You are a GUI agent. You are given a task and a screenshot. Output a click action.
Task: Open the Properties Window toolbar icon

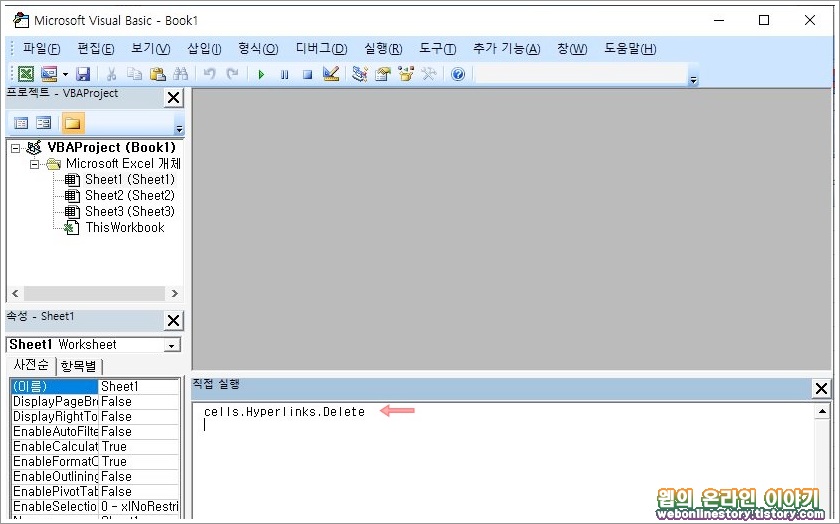[x=382, y=74]
